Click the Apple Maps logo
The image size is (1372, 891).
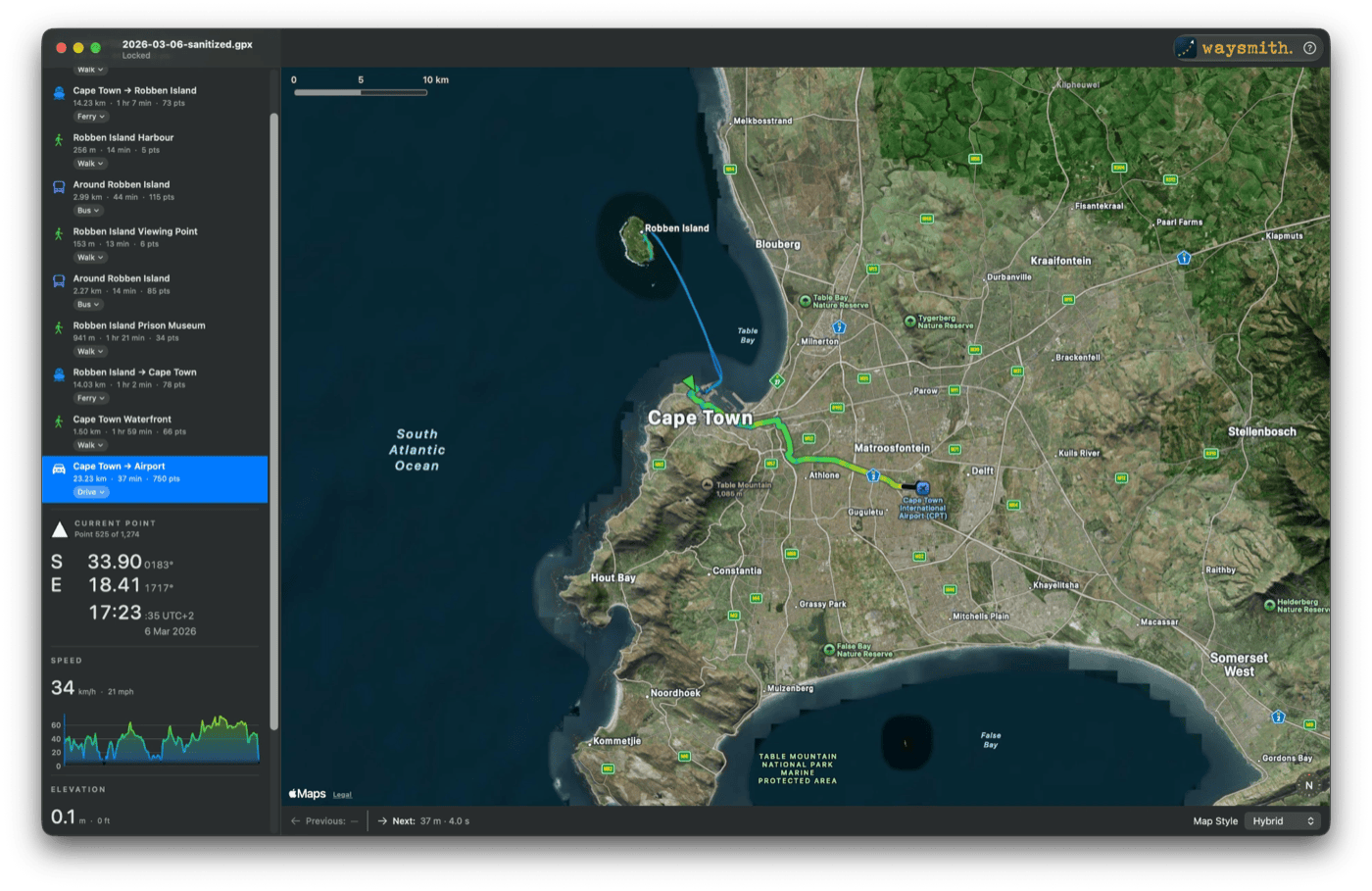click(307, 794)
